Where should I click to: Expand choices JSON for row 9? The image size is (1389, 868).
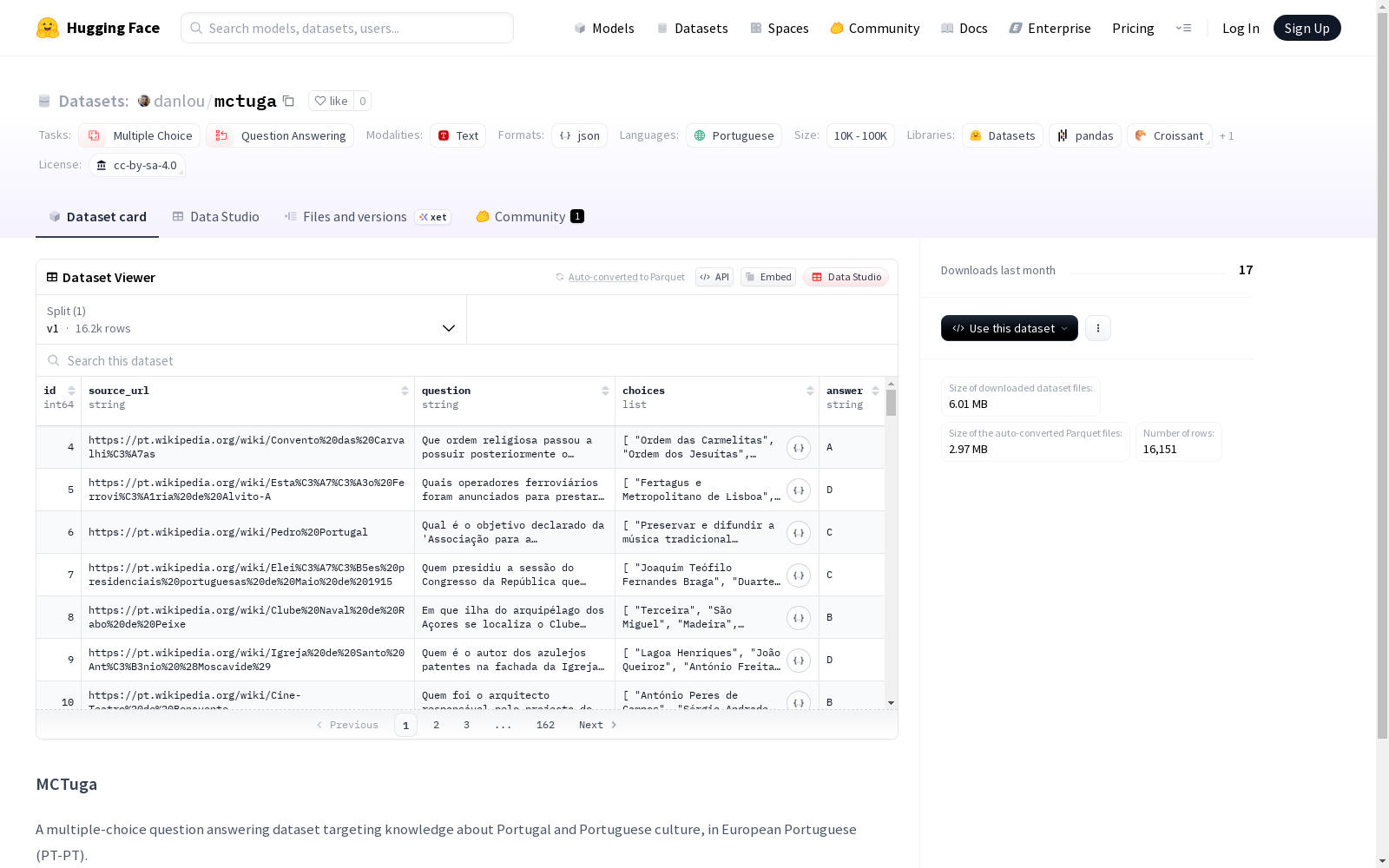(799, 661)
